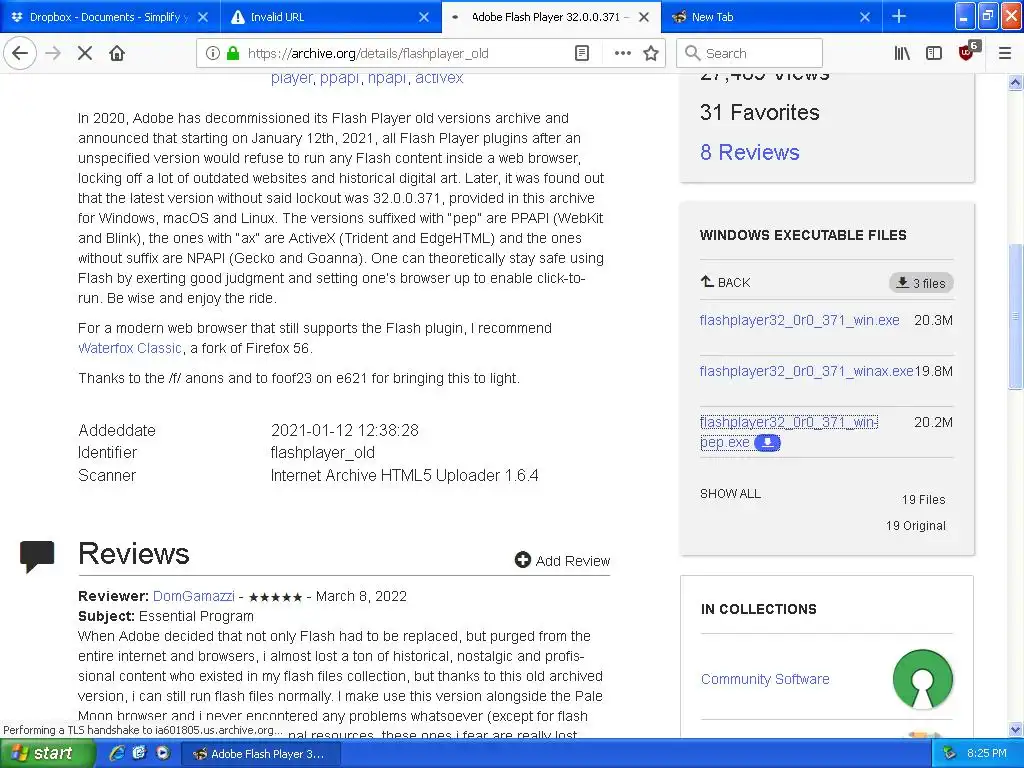Close the Adobe Flash Player tab

tap(644, 17)
